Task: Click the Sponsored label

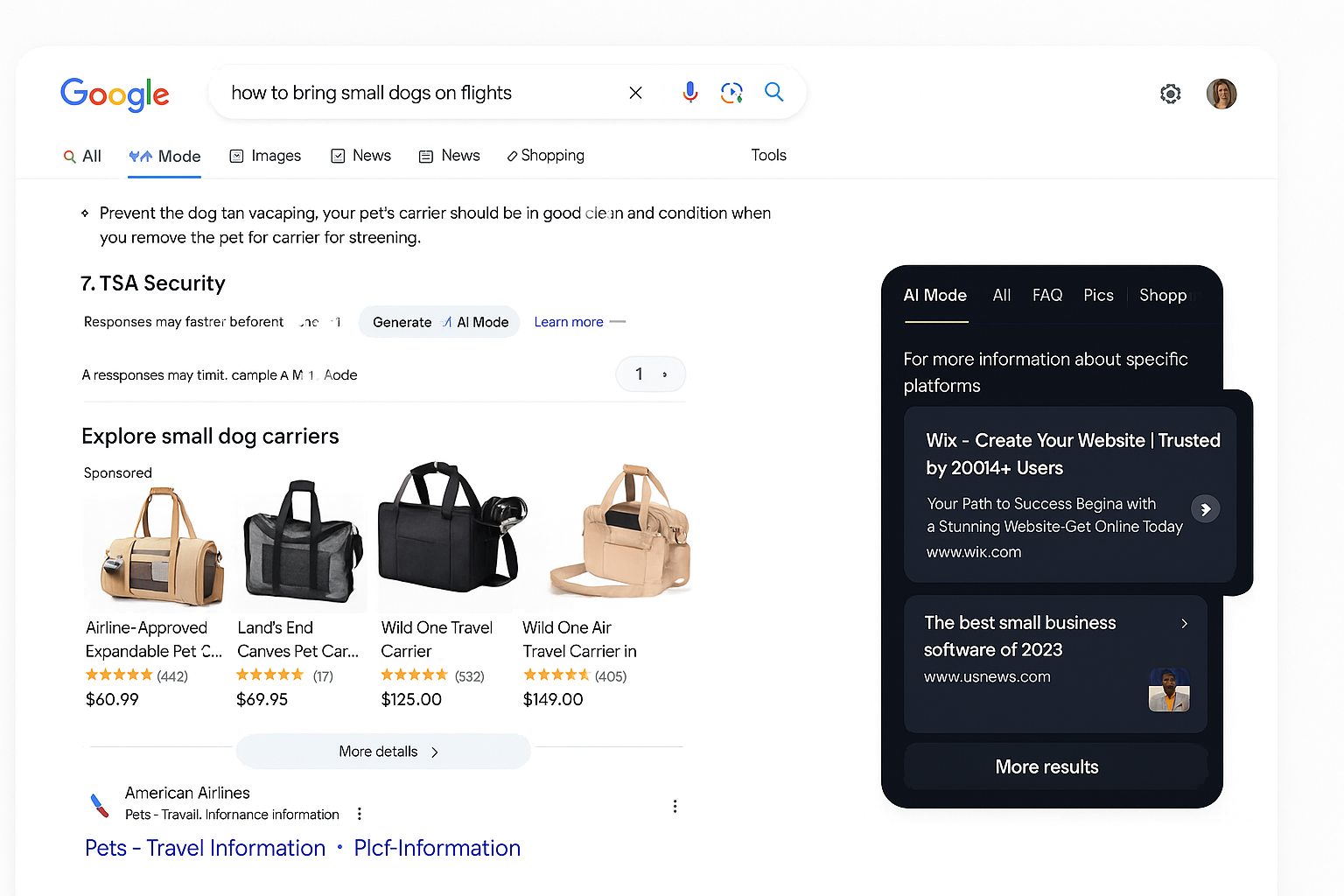Action: click(118, 472)
